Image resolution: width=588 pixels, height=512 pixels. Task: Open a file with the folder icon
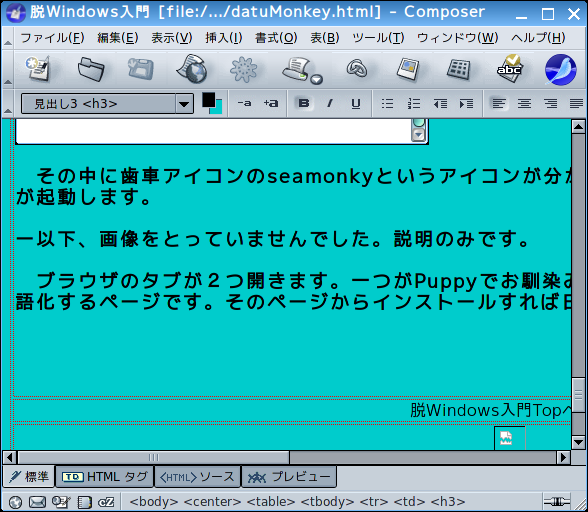click(x=91, y=69)
